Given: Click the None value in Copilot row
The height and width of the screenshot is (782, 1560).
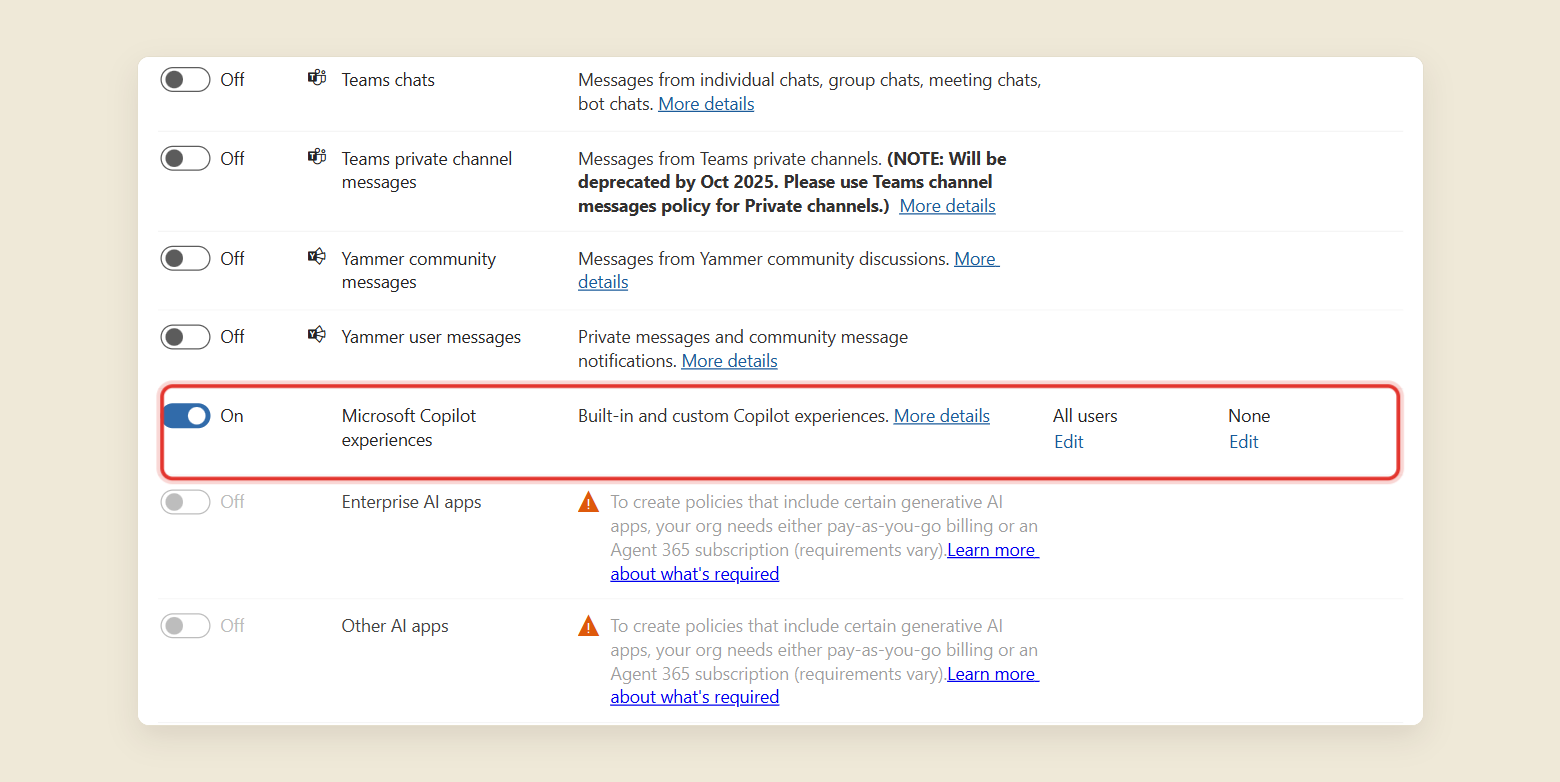Looking at the screenshot, I should 1249,416.
